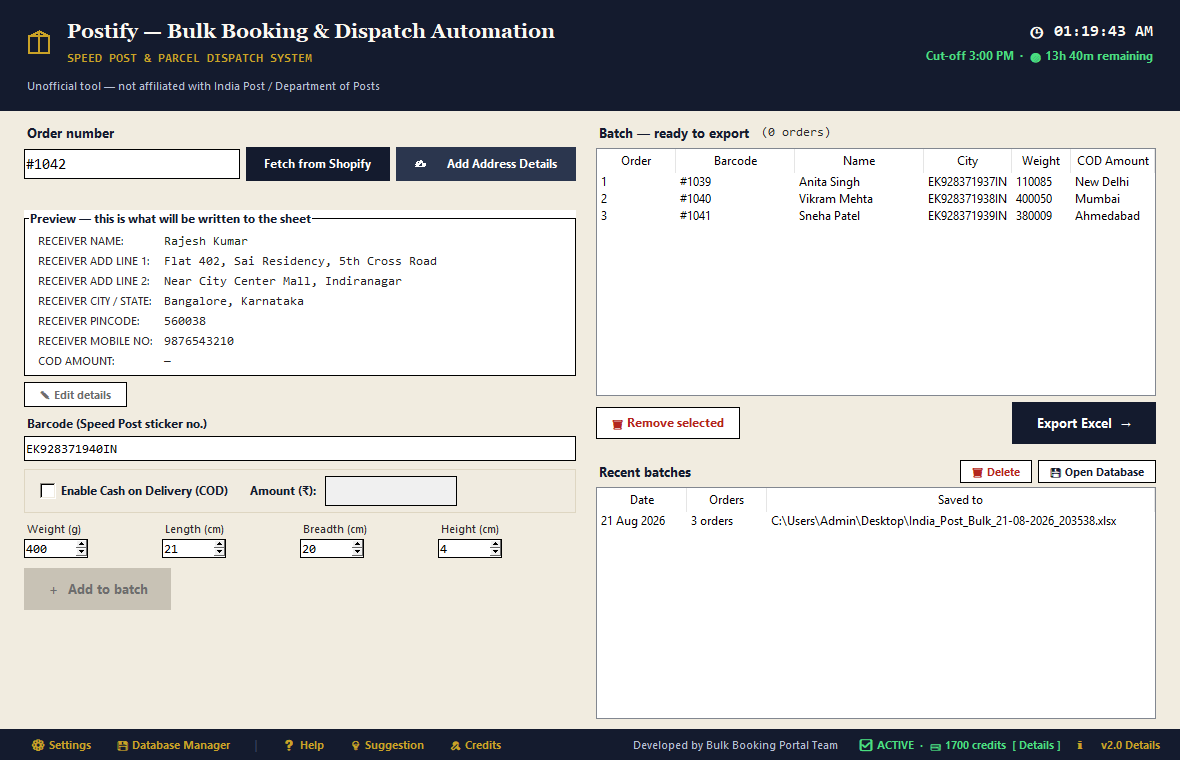This screenshot has width=1180, height=760.
Task: Click the ACTIVE license status indicator
Action: pos(887,745)
